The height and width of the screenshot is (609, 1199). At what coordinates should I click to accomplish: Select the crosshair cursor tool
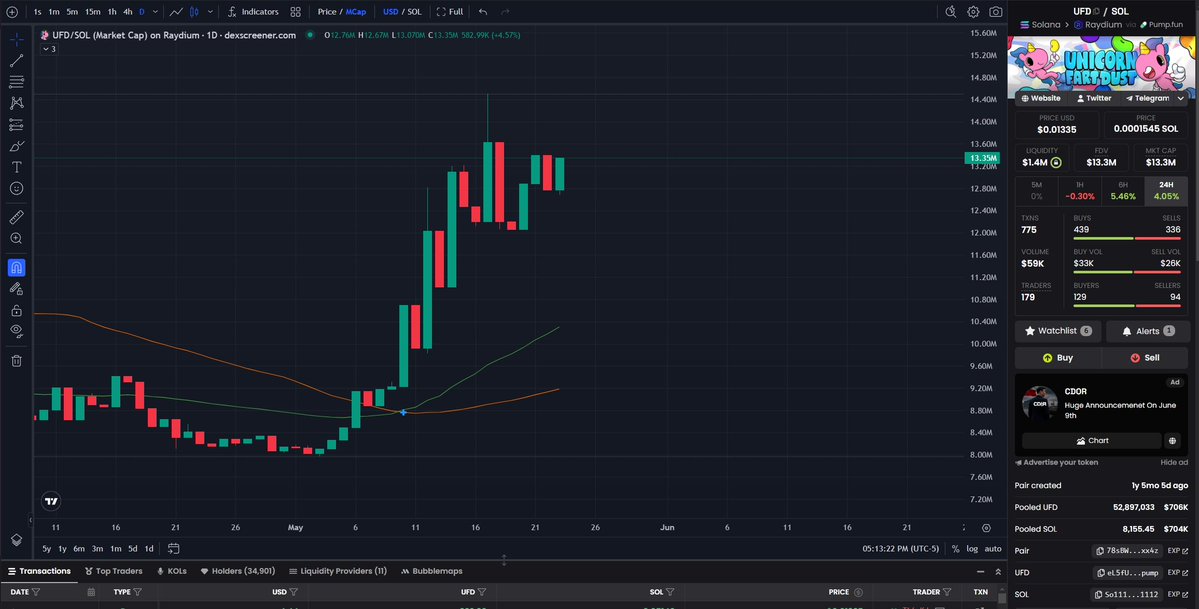coord(16,39)
